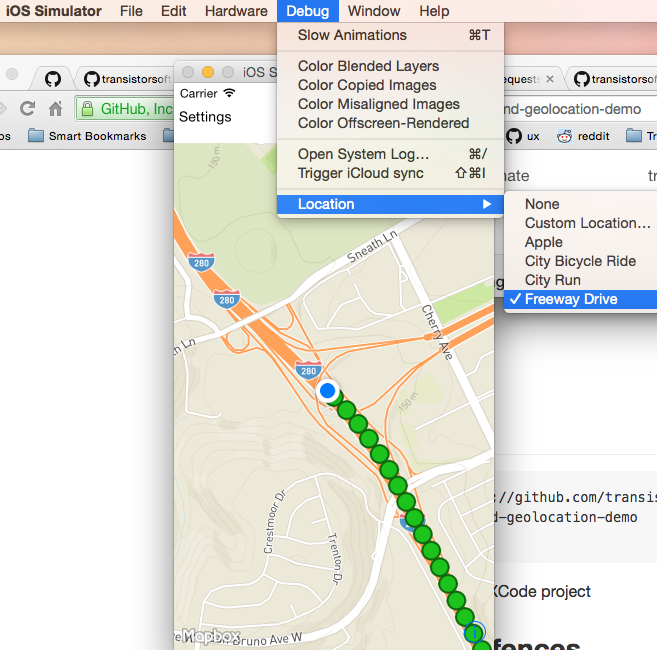
Task: Set location to None
Action: pyautogui.click(x=581, y=204)
